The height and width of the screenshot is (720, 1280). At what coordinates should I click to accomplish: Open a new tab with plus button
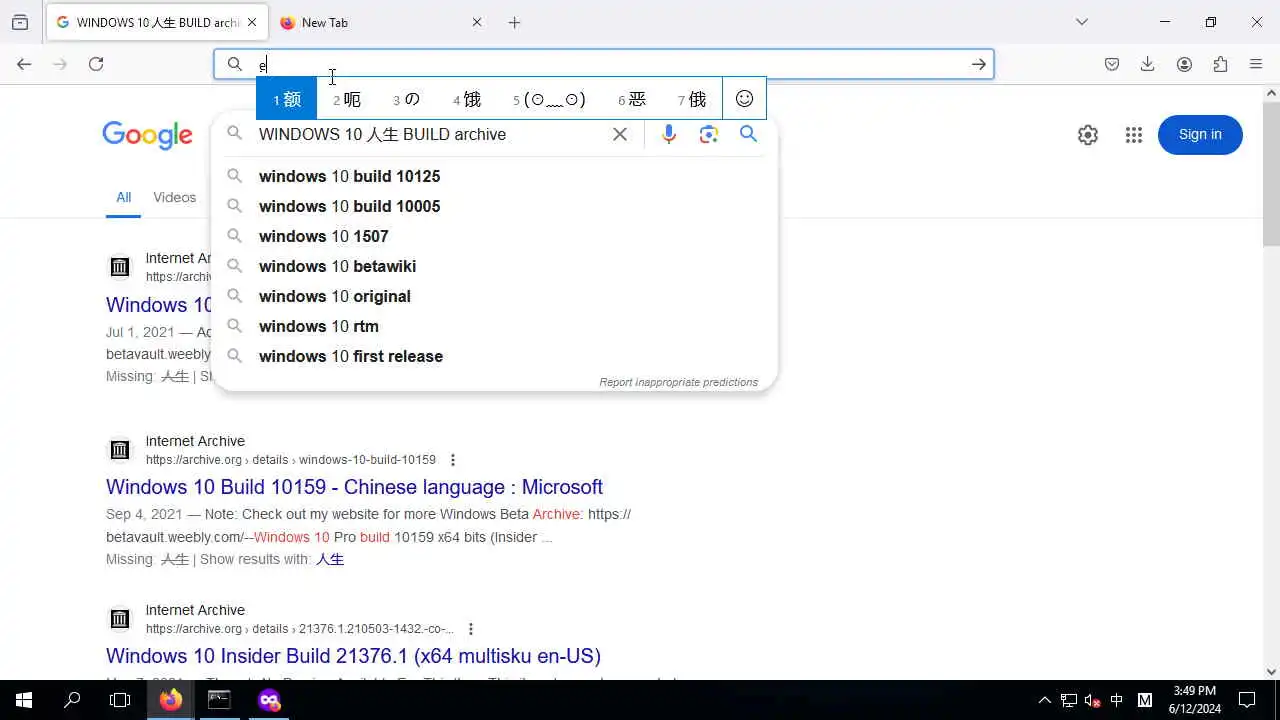click(514, 22)
